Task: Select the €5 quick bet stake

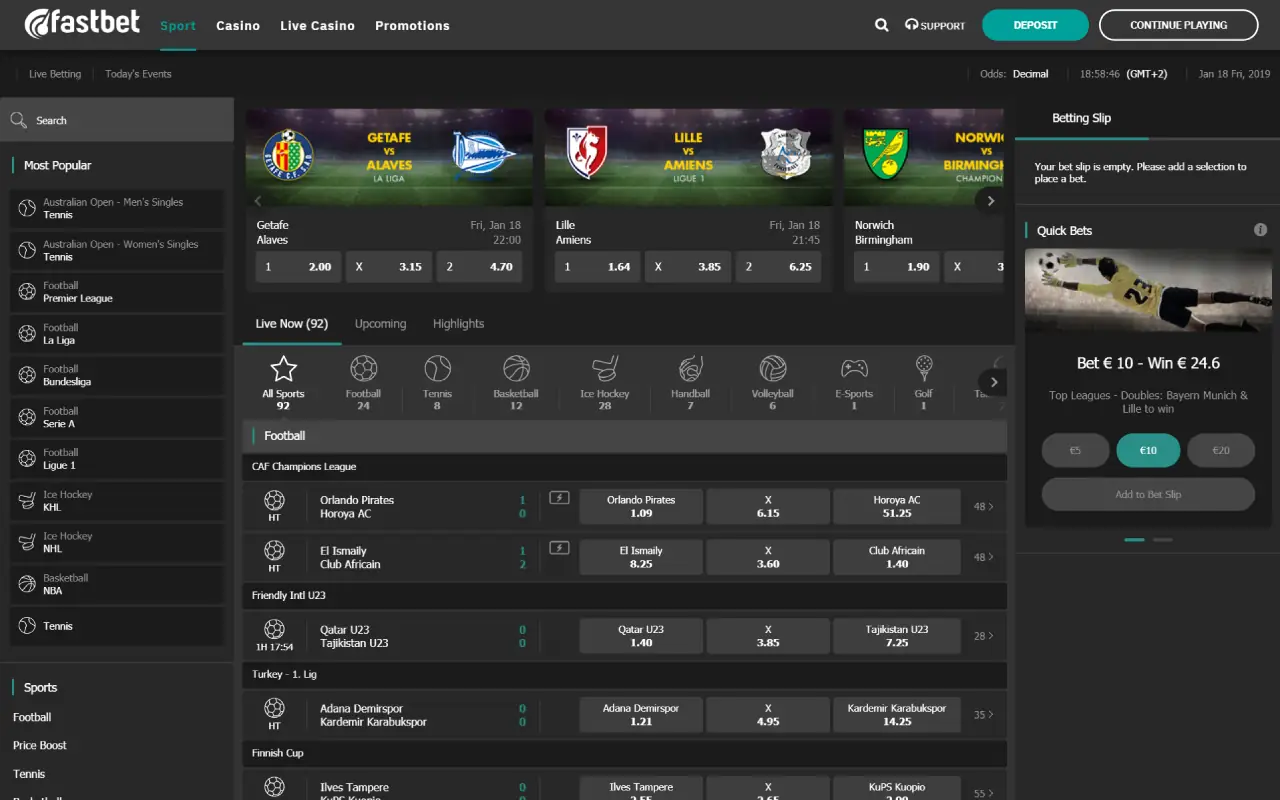Action: point(1075,450)
